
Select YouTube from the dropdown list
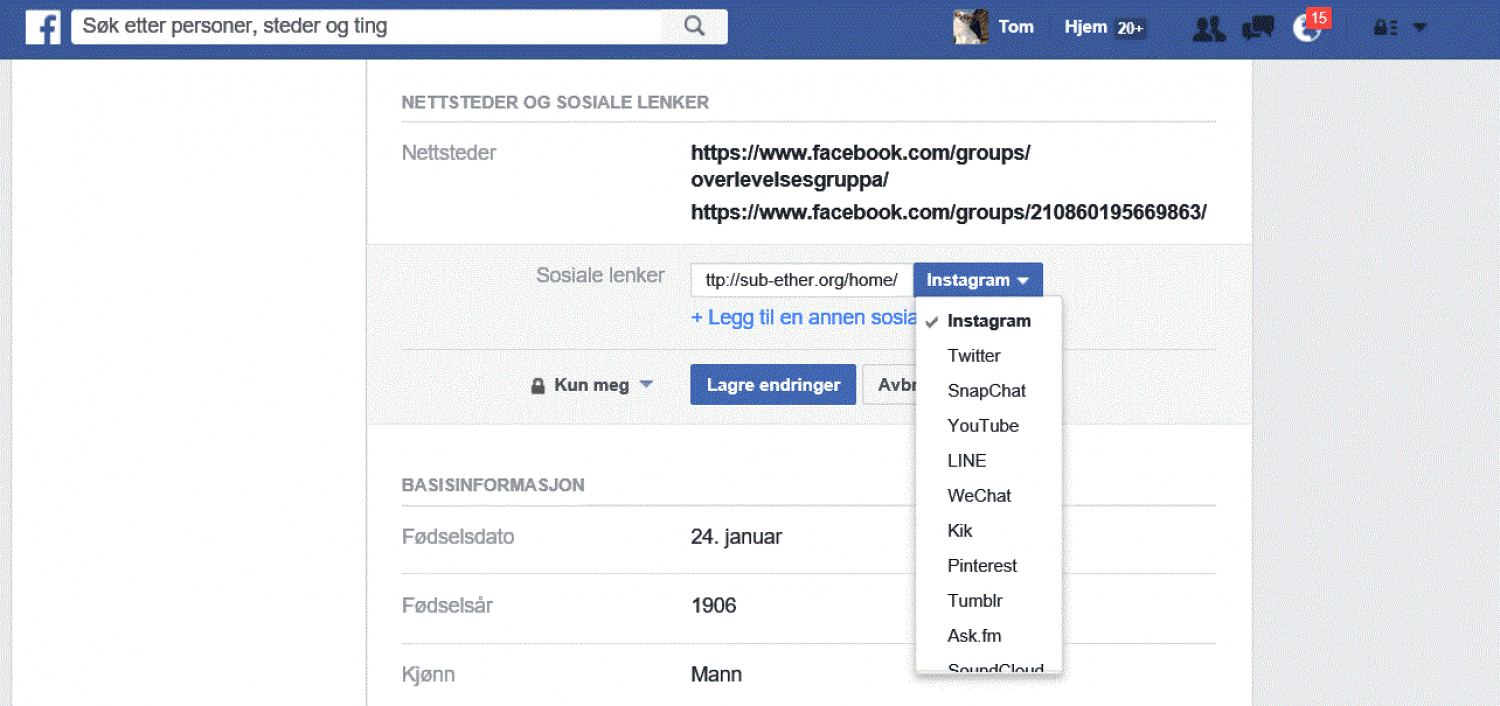pos(982,426)
